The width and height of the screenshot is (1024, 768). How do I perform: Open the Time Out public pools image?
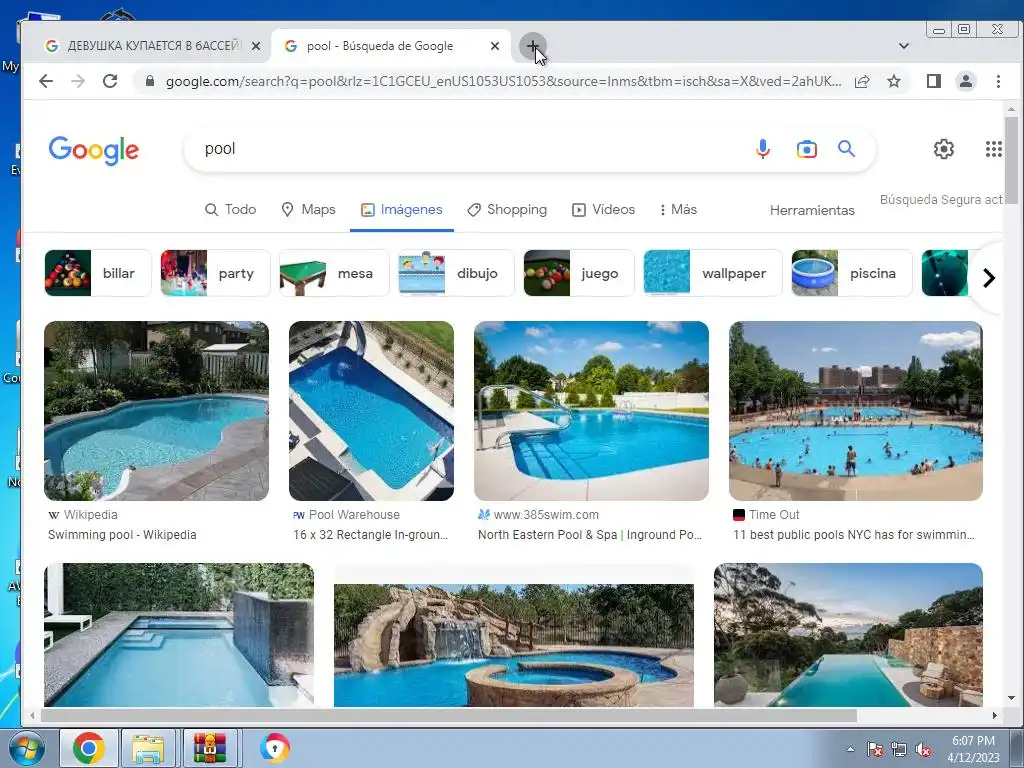[856, 411]
